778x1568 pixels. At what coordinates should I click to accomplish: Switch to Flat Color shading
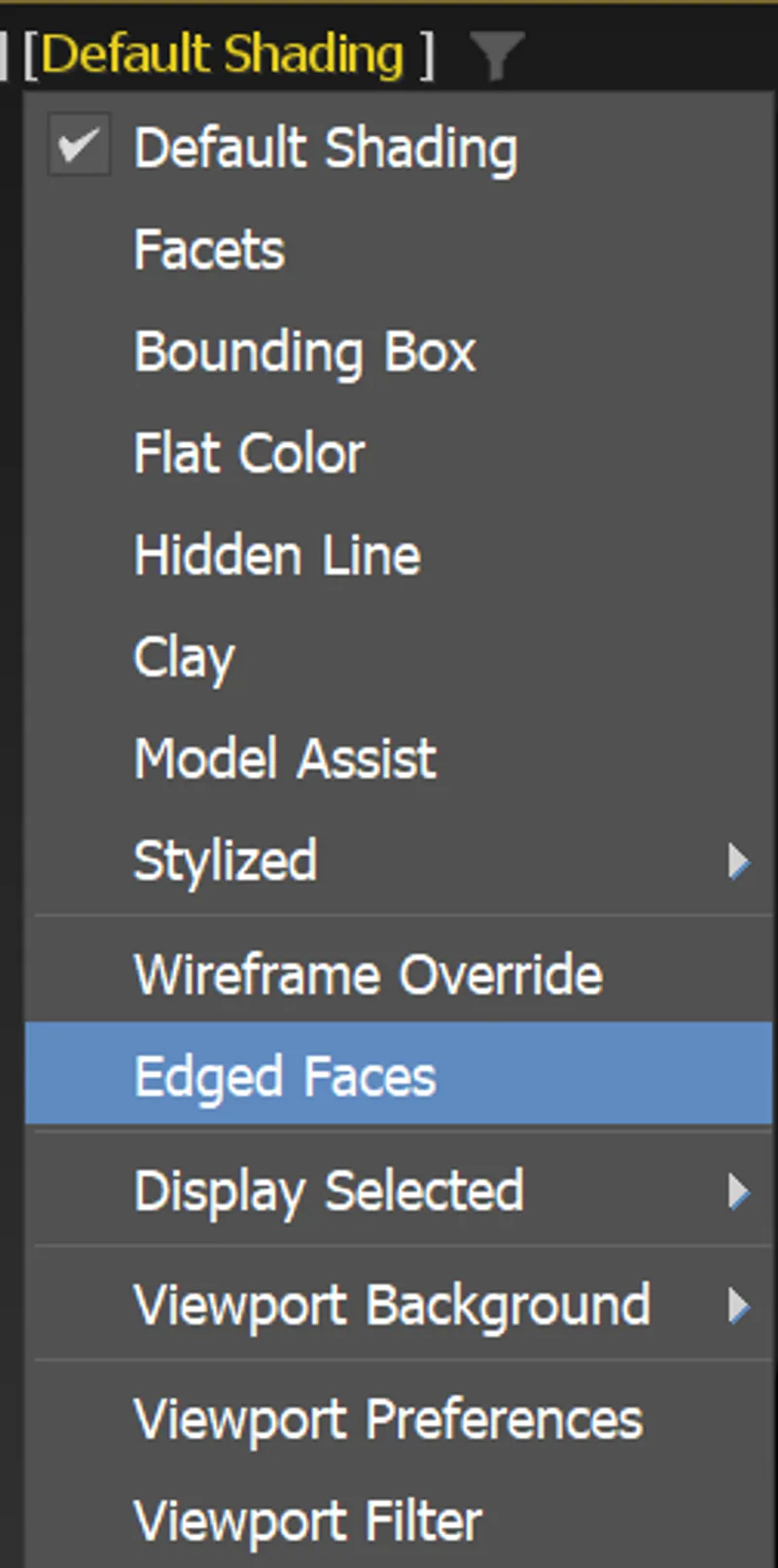pyautogui.click(x=249, y=453)
